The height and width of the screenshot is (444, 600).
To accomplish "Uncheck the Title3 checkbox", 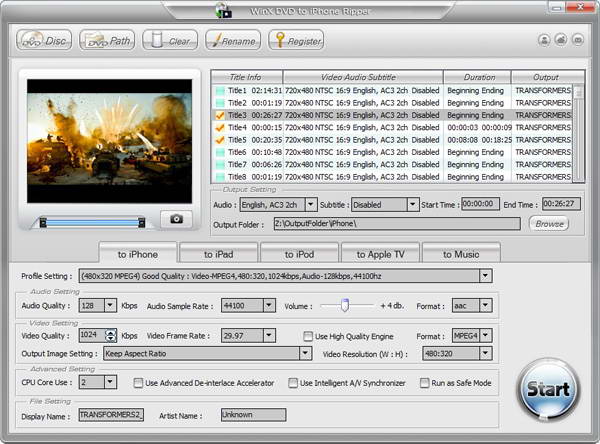I will click(x=220, y=115).
